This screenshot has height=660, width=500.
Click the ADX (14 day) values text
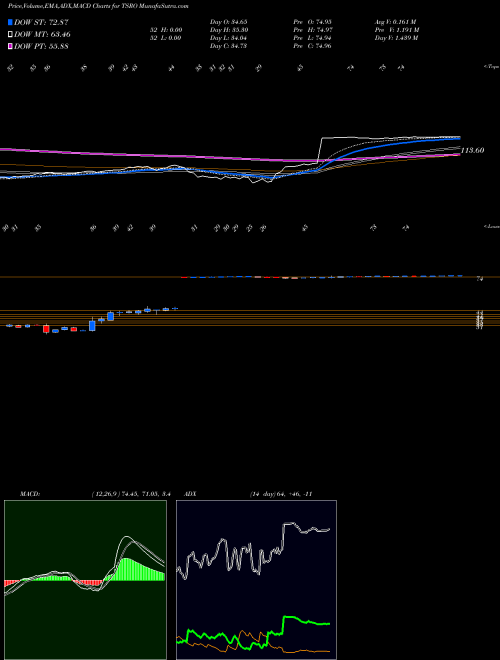tap(281, 494)
